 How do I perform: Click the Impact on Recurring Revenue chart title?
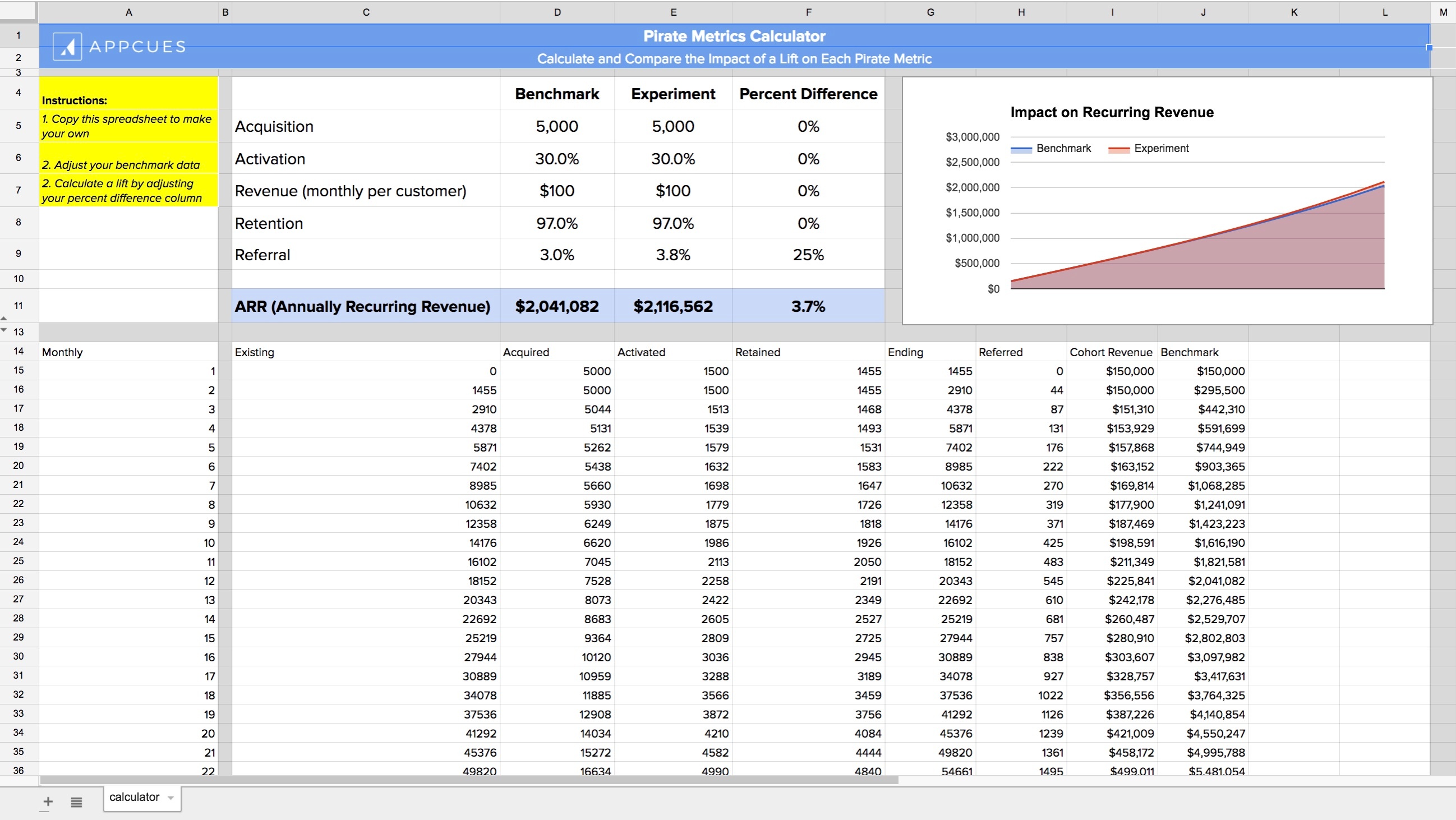point(1112,112)
